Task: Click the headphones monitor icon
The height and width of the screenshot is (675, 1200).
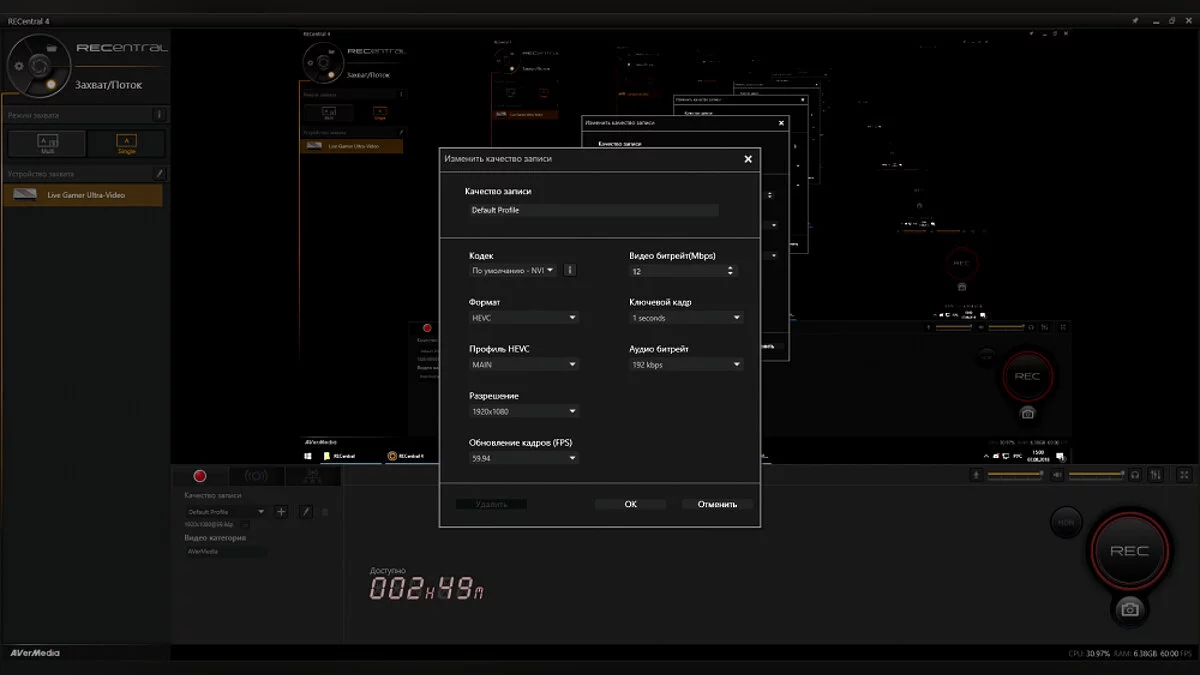Action: point(1137,474)
